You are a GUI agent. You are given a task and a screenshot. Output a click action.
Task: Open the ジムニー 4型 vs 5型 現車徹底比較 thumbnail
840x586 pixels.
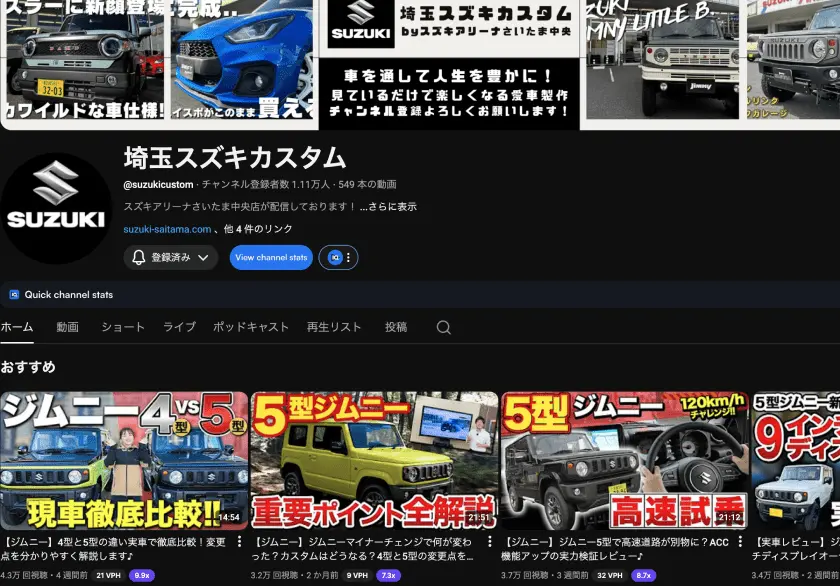[124, 461]
